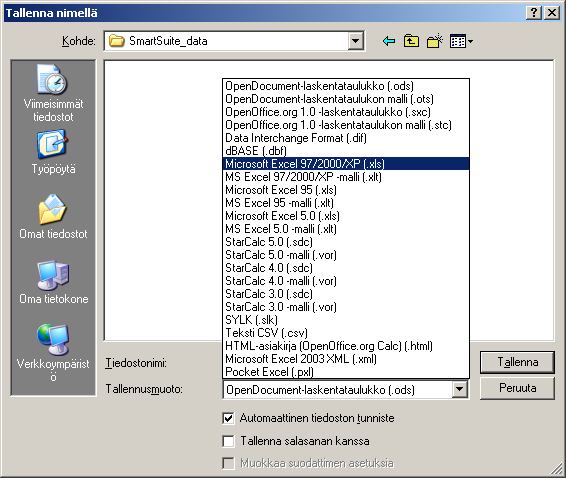Select OpenDocument-laskentataulukon malli (.ots)
566x478 pixels.
pos(346,99)
